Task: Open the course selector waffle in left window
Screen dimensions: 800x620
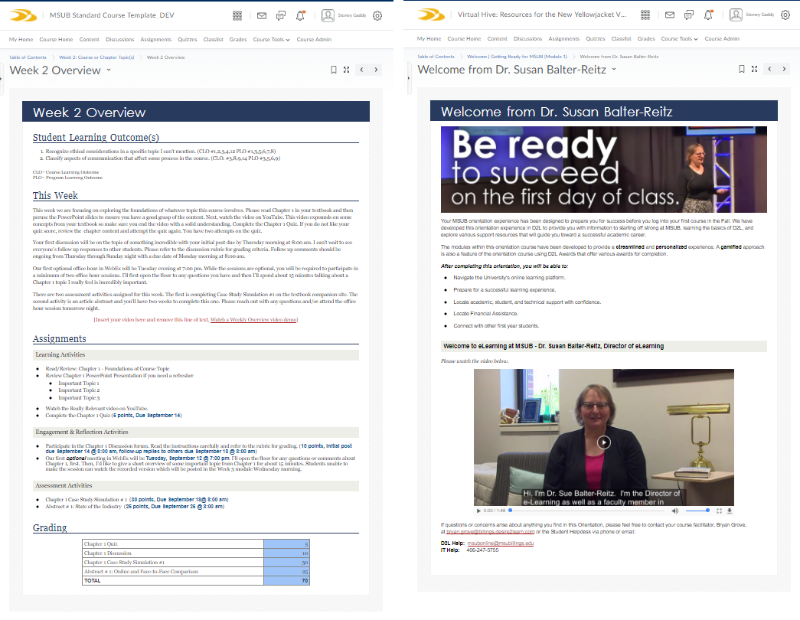Action: [236, 16]
